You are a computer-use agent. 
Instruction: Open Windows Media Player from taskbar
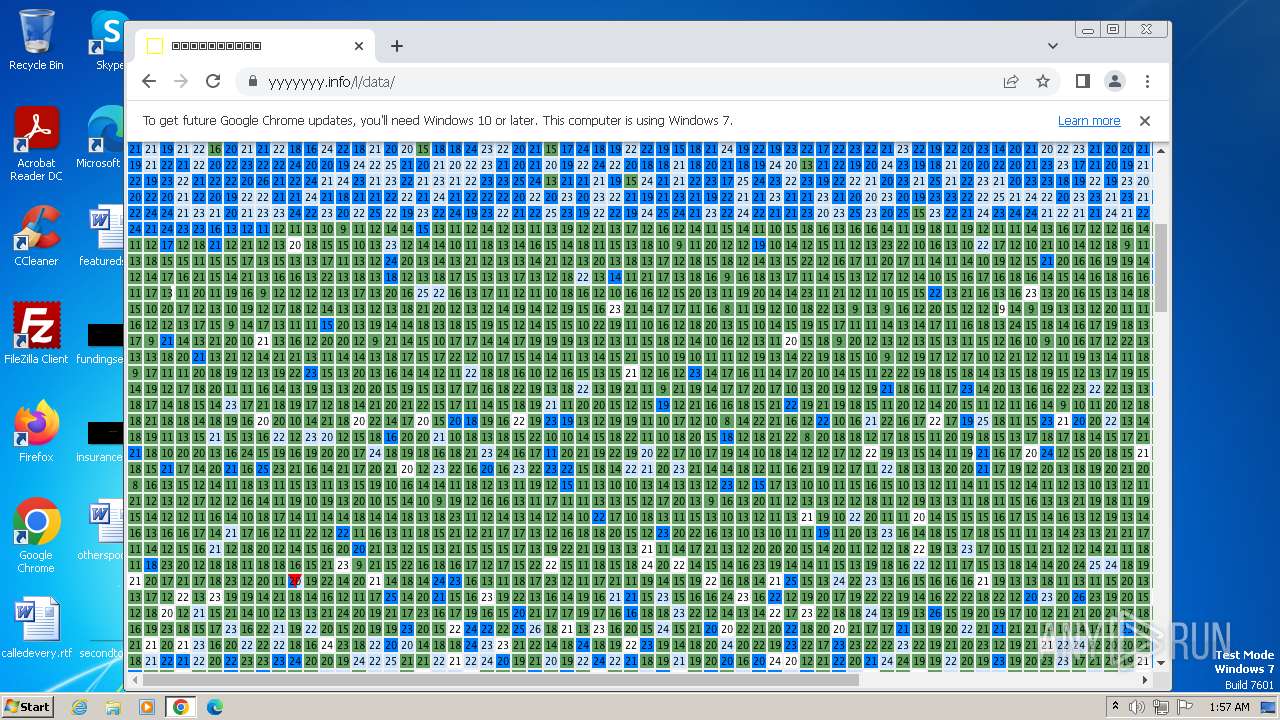(147, 707)
